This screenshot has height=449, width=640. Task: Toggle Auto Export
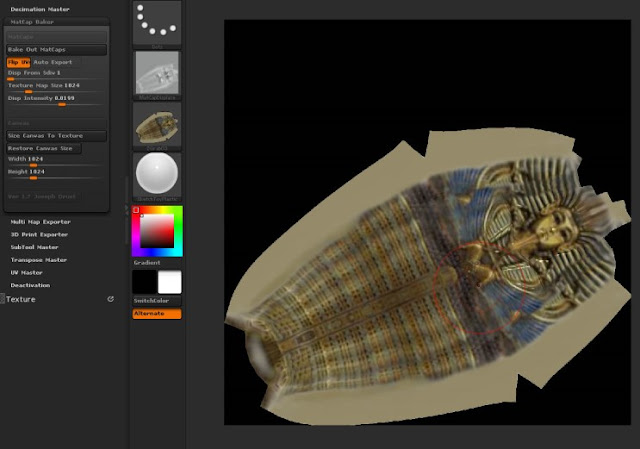point(53,62)
